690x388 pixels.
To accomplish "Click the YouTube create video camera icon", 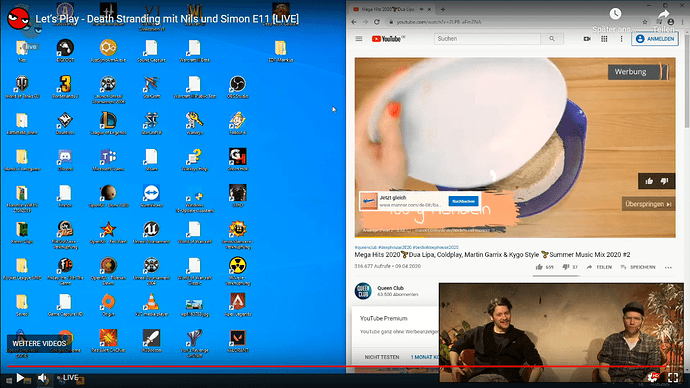I will [x=587, y=39].
